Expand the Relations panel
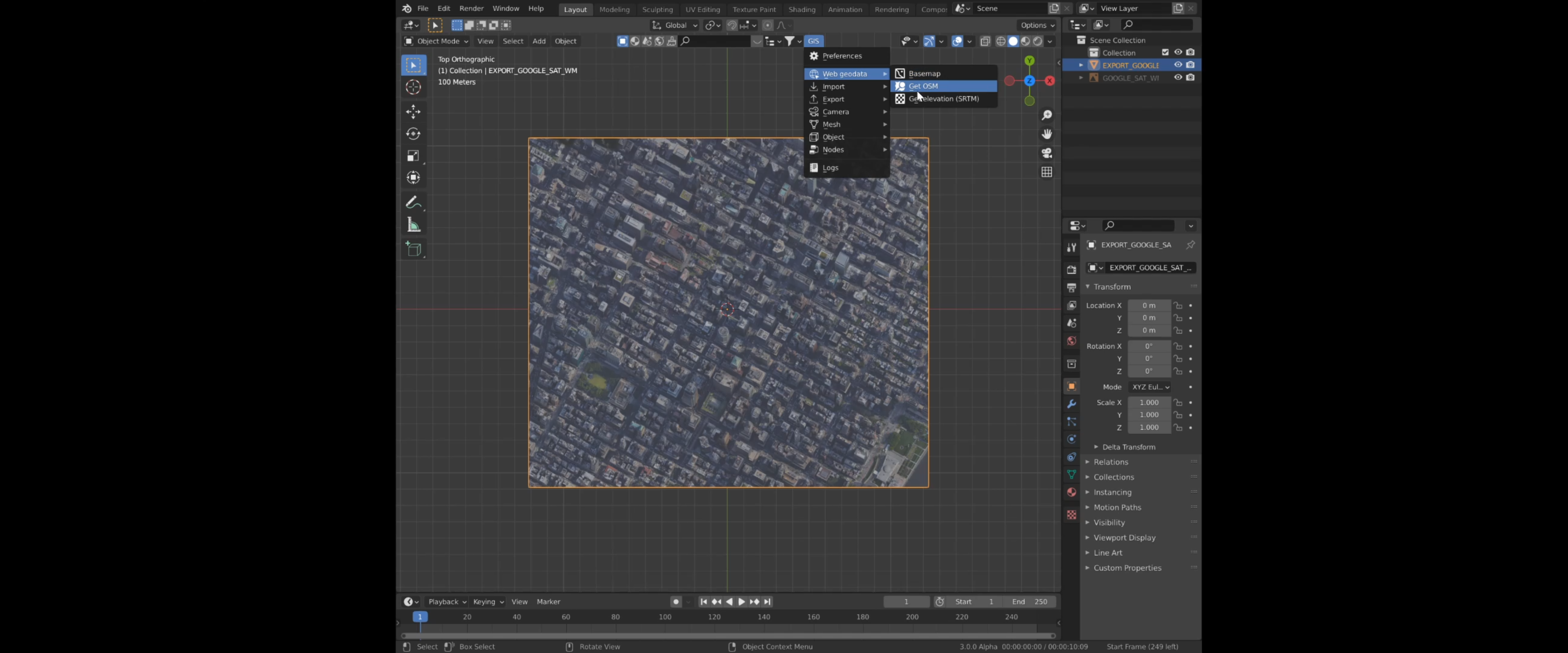 (x=1110, y=462)
